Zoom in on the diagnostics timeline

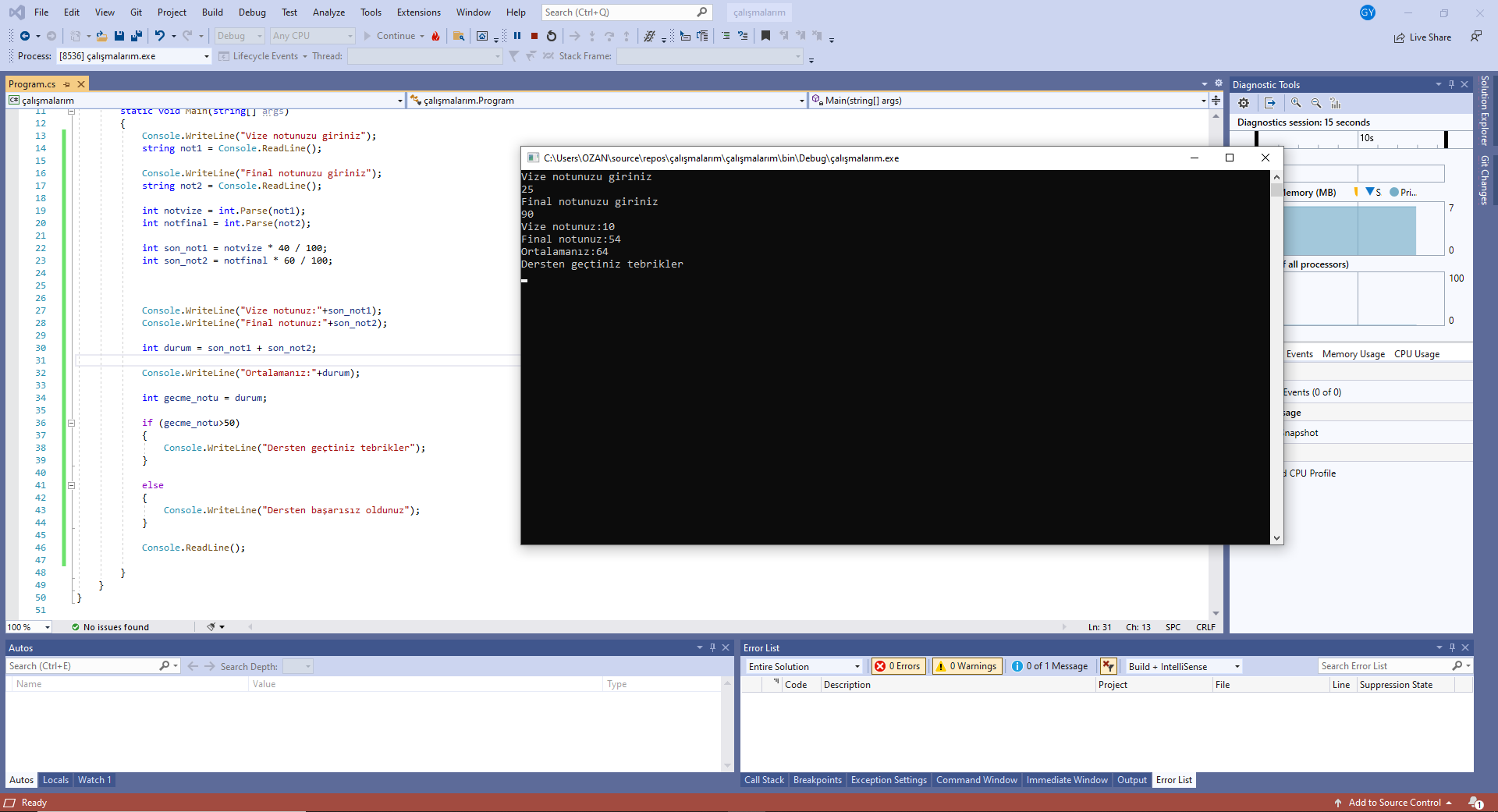1296,103
